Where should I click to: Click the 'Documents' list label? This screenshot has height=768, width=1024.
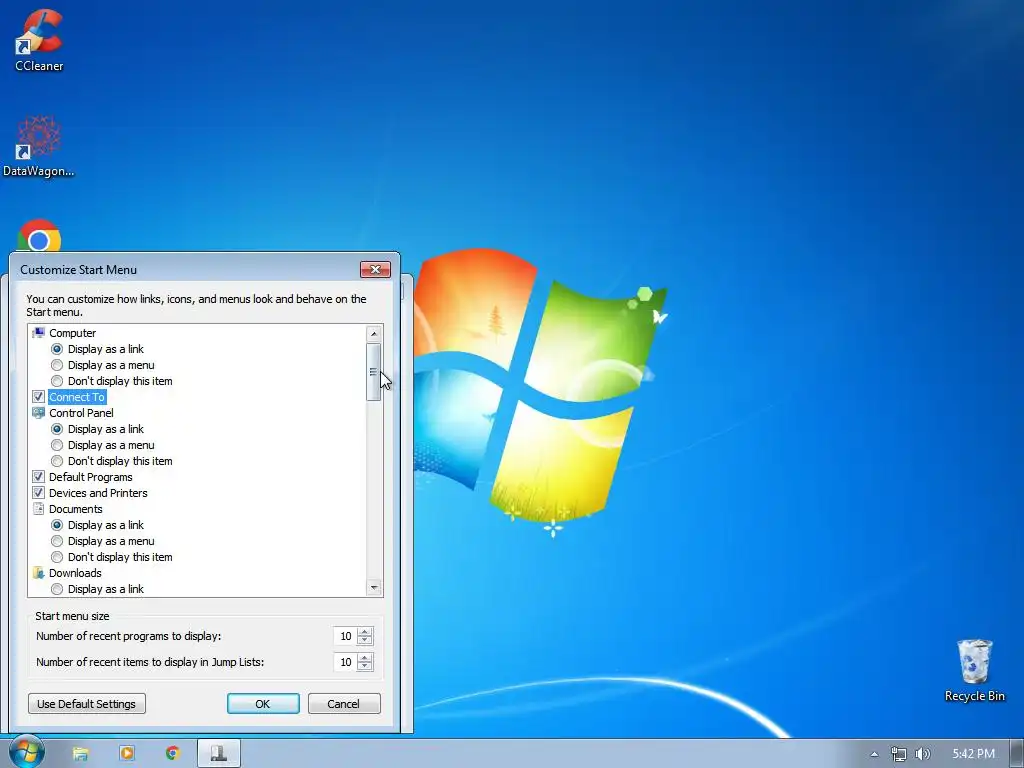(x=76, y=509)
